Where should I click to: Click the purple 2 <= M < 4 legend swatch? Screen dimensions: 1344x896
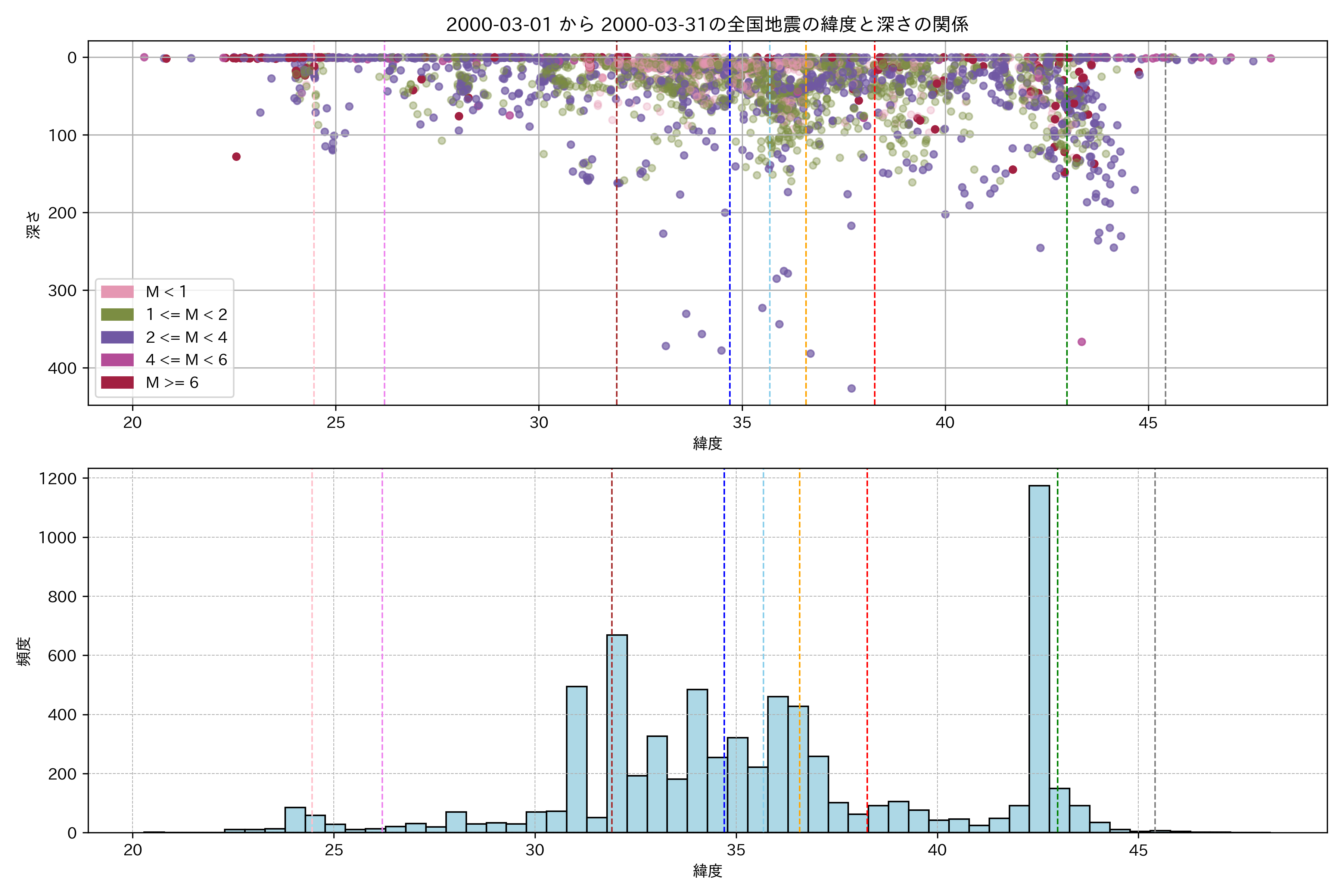click(x=117, y=337)
